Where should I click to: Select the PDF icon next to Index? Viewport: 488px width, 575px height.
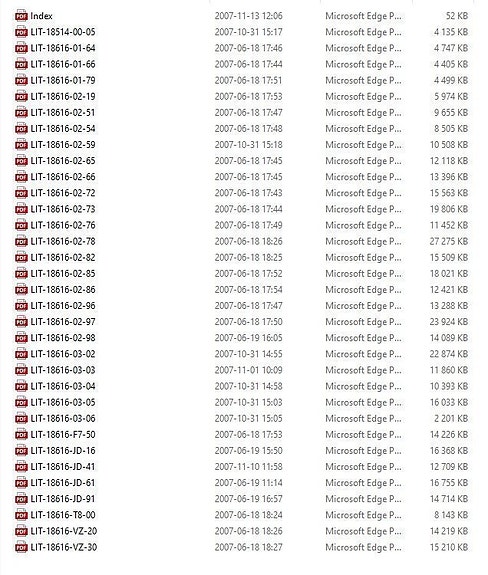21,16
